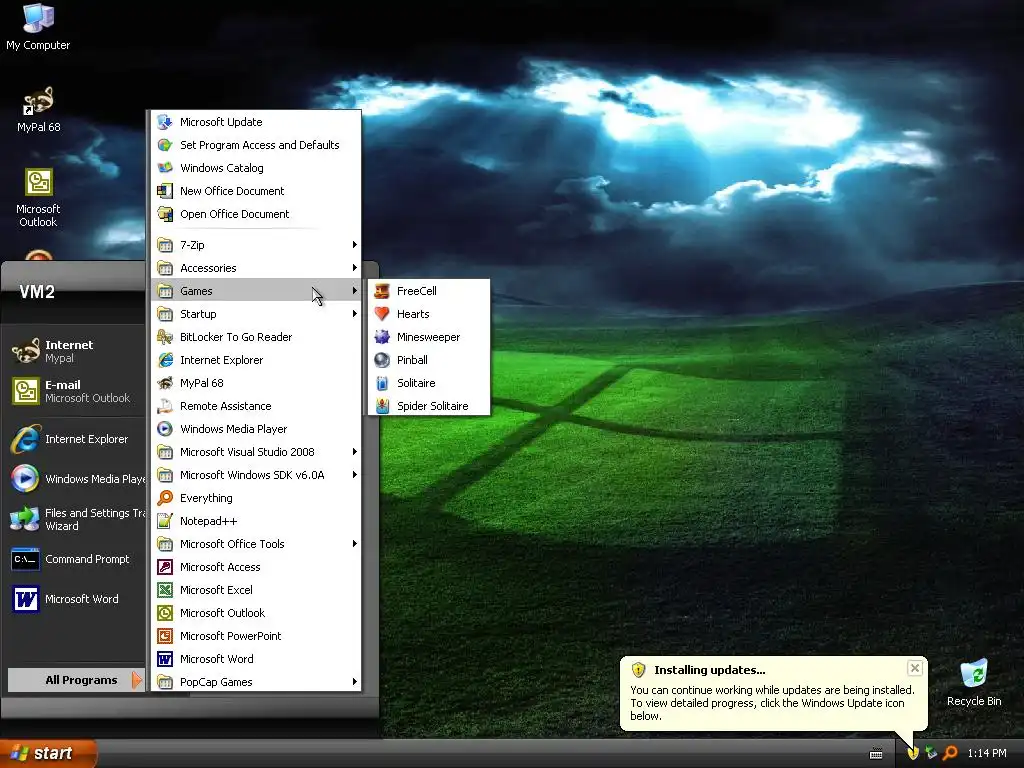Click the Microsoft Outlook icon in All Programs
Image resolution: width=1024 pixels, height=768 pixels.
coord(165,613)
